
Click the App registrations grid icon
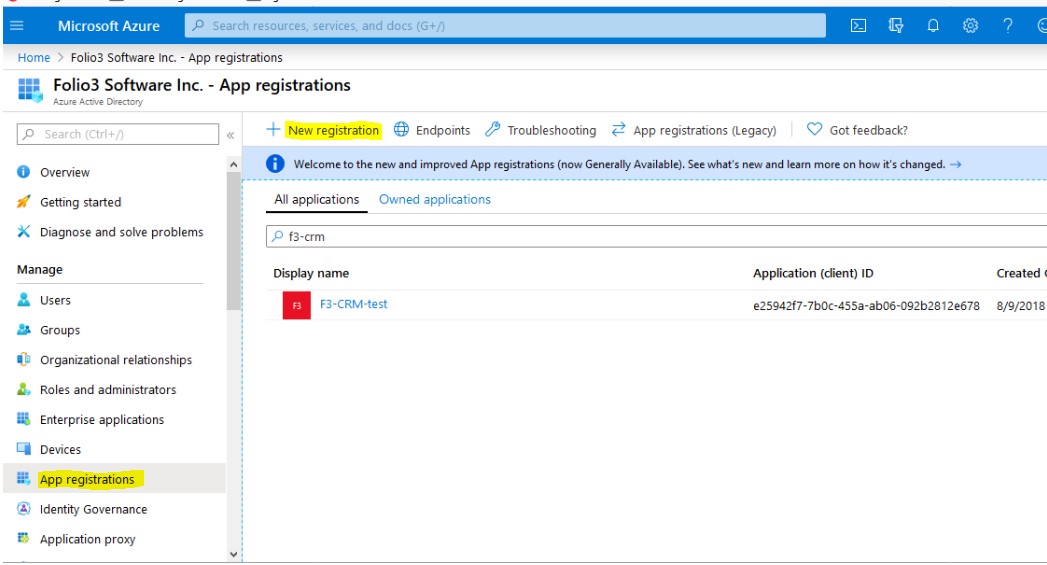23,478
